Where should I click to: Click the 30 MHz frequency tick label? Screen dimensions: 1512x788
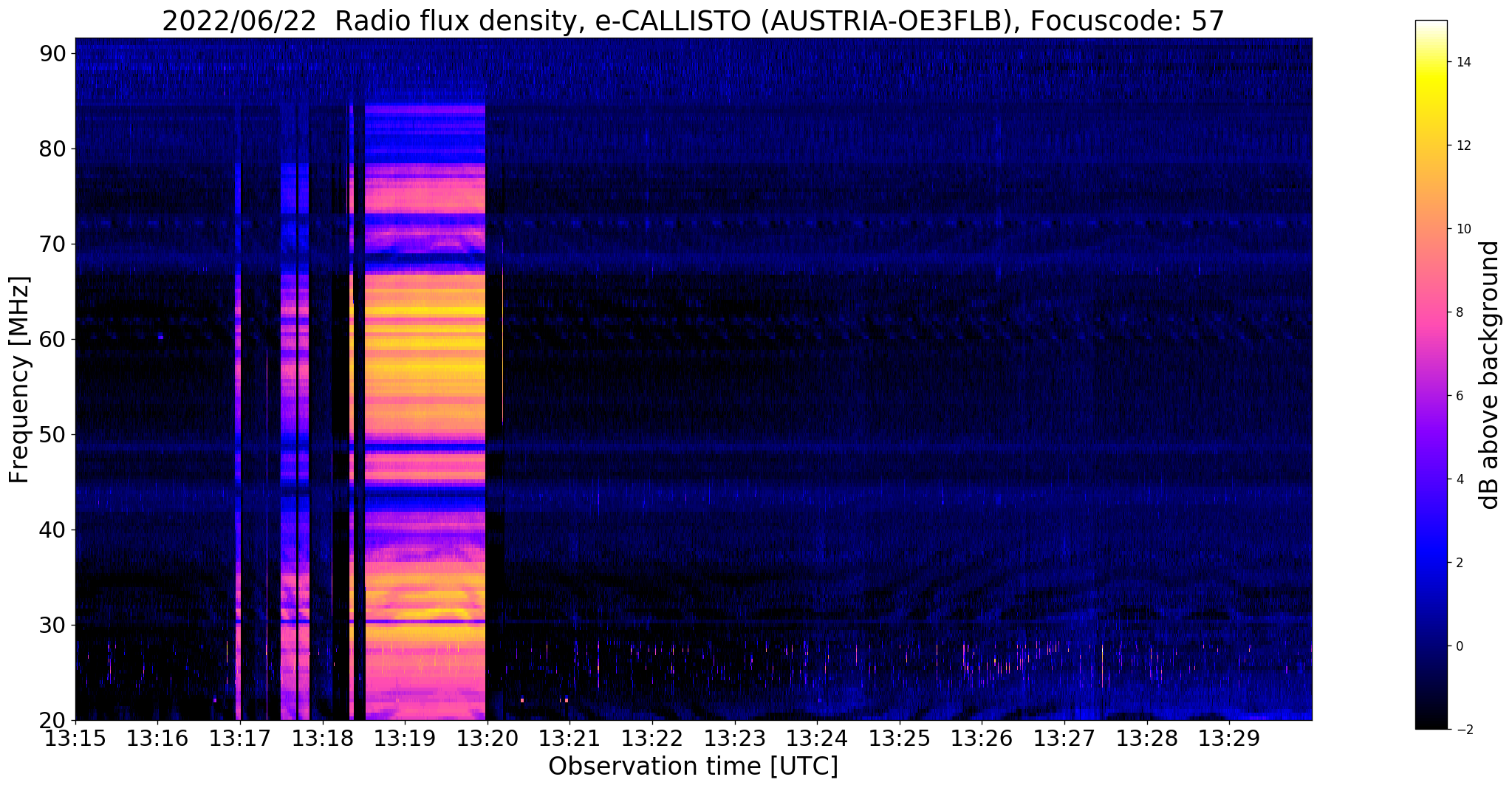[52, 625]
